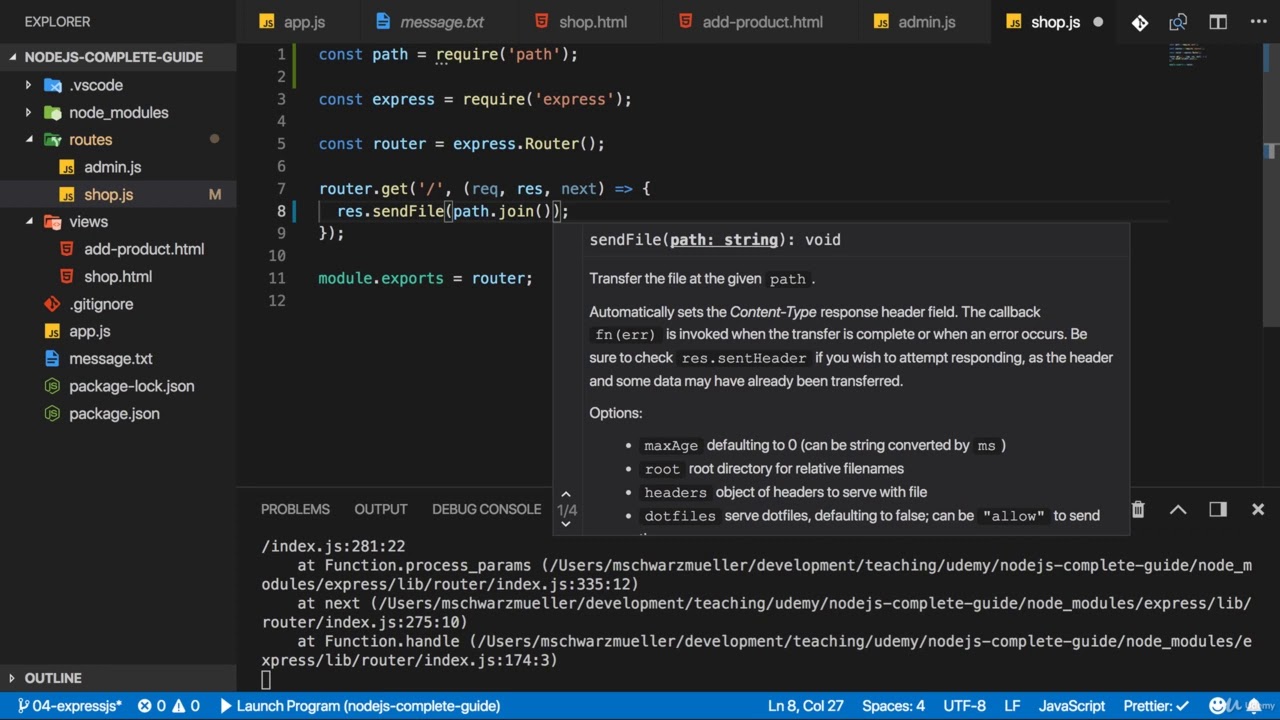Click the unsaved dot on shop.js tab
This screenshot has height=720, width=1280.
pos(1098,22)
